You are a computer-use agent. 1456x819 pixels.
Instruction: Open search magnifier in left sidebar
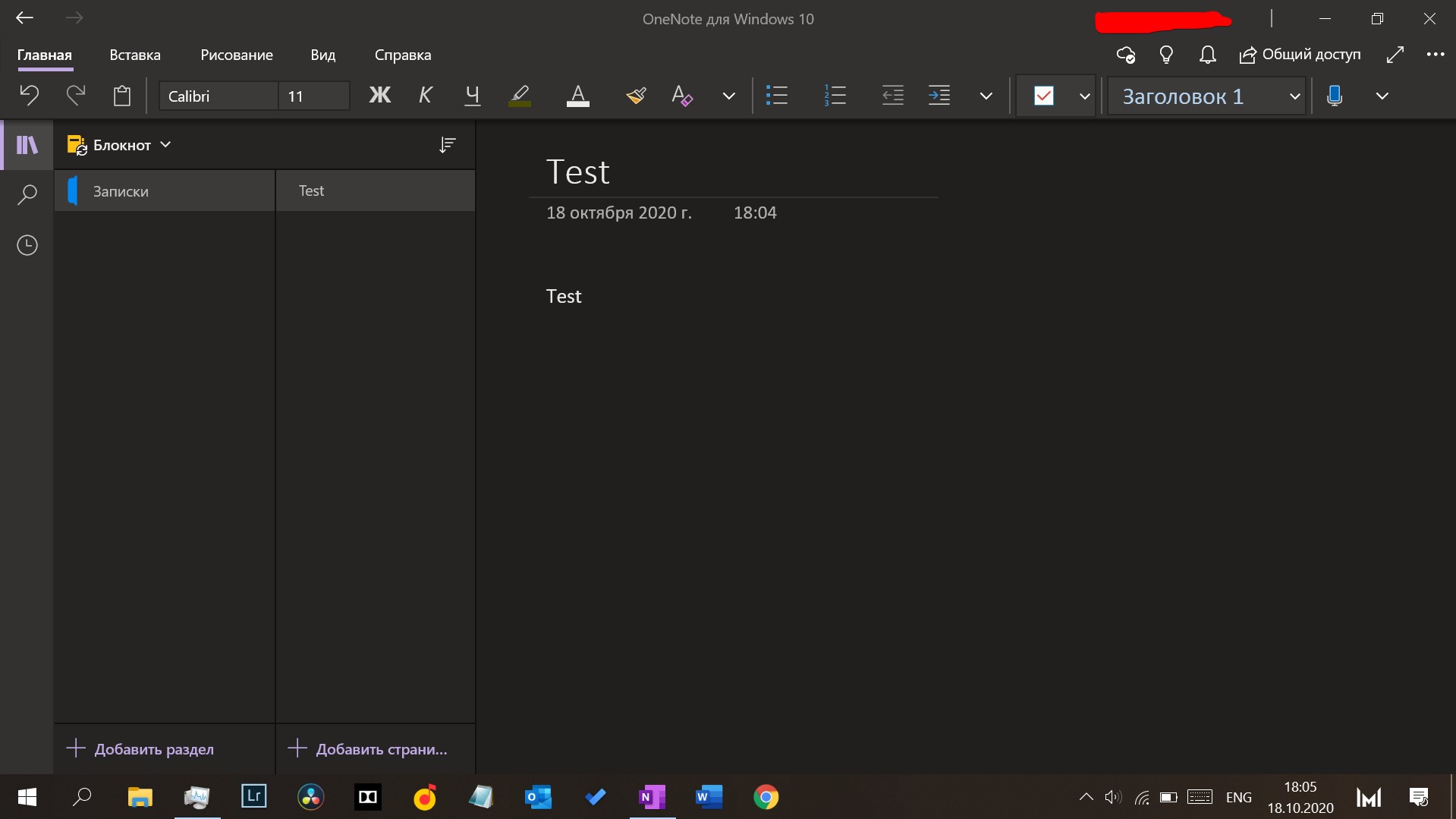point(27,194)
